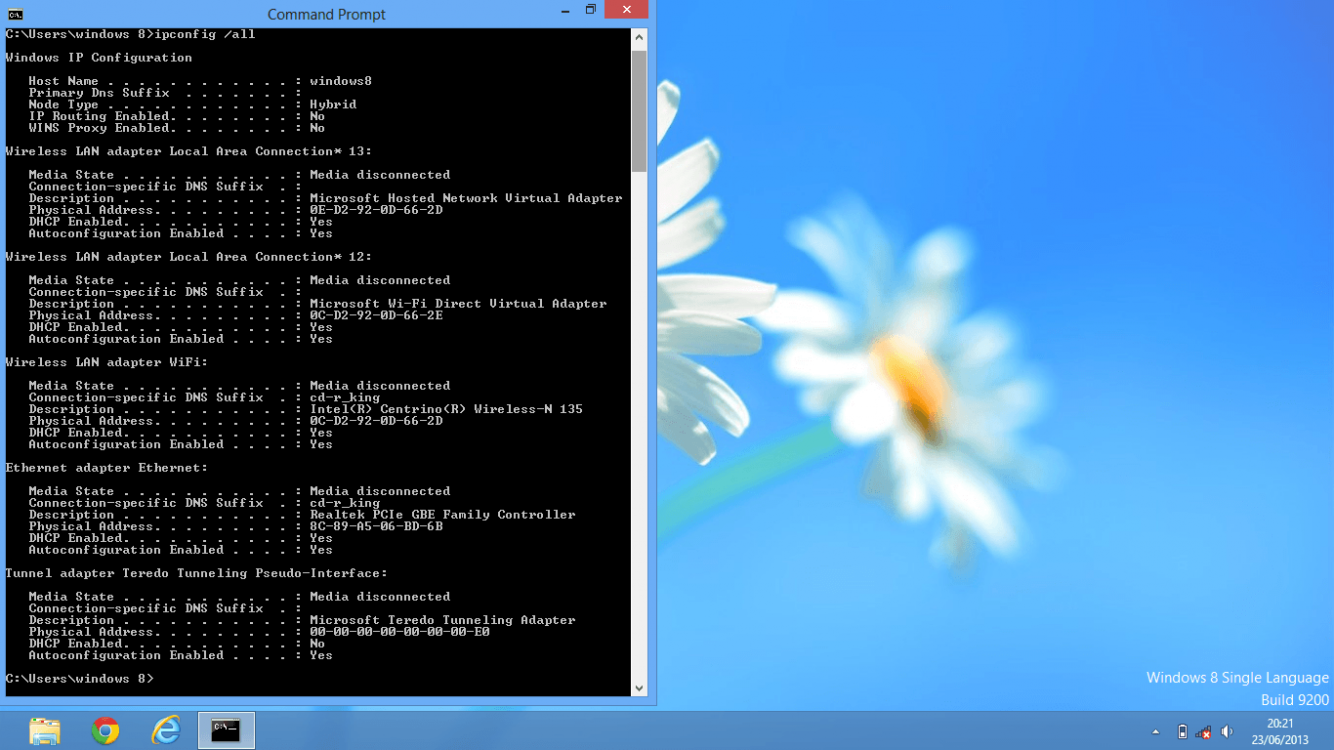Click the volume speaker tray icon
Screen dimensions: 1334x750
pos(1227,732)
